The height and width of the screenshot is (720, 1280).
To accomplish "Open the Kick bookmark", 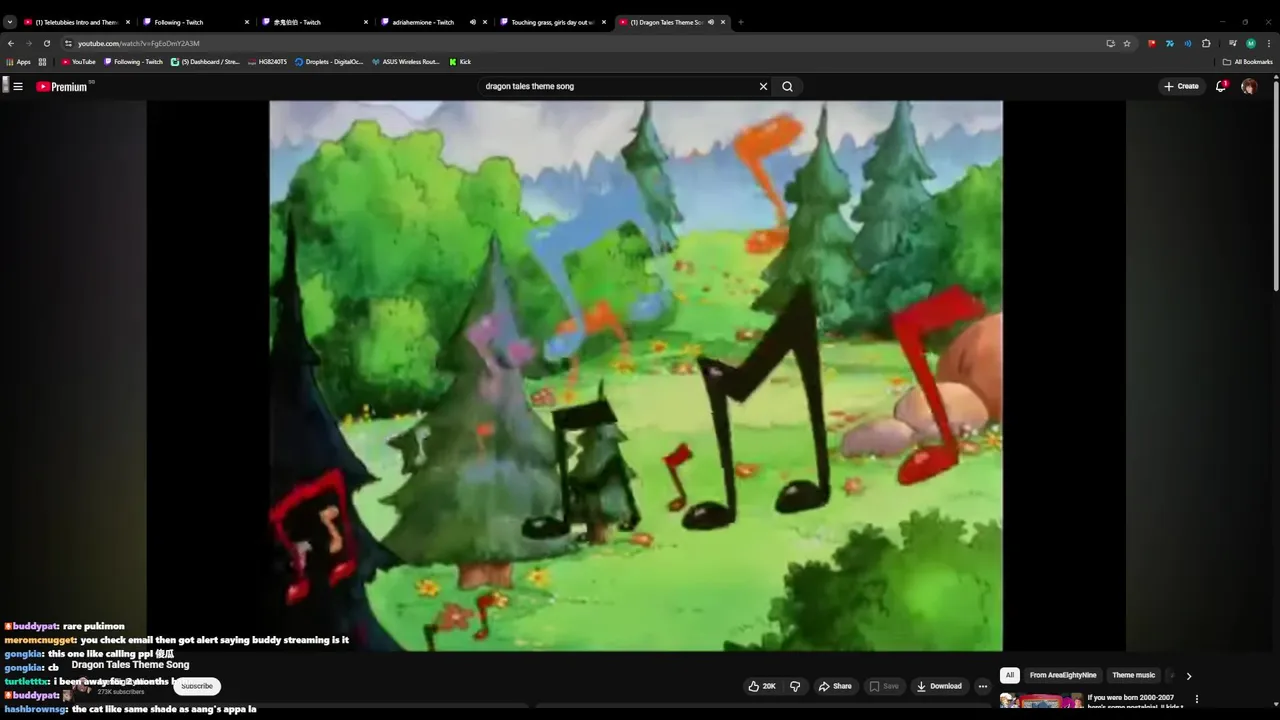I will [460, 62].
